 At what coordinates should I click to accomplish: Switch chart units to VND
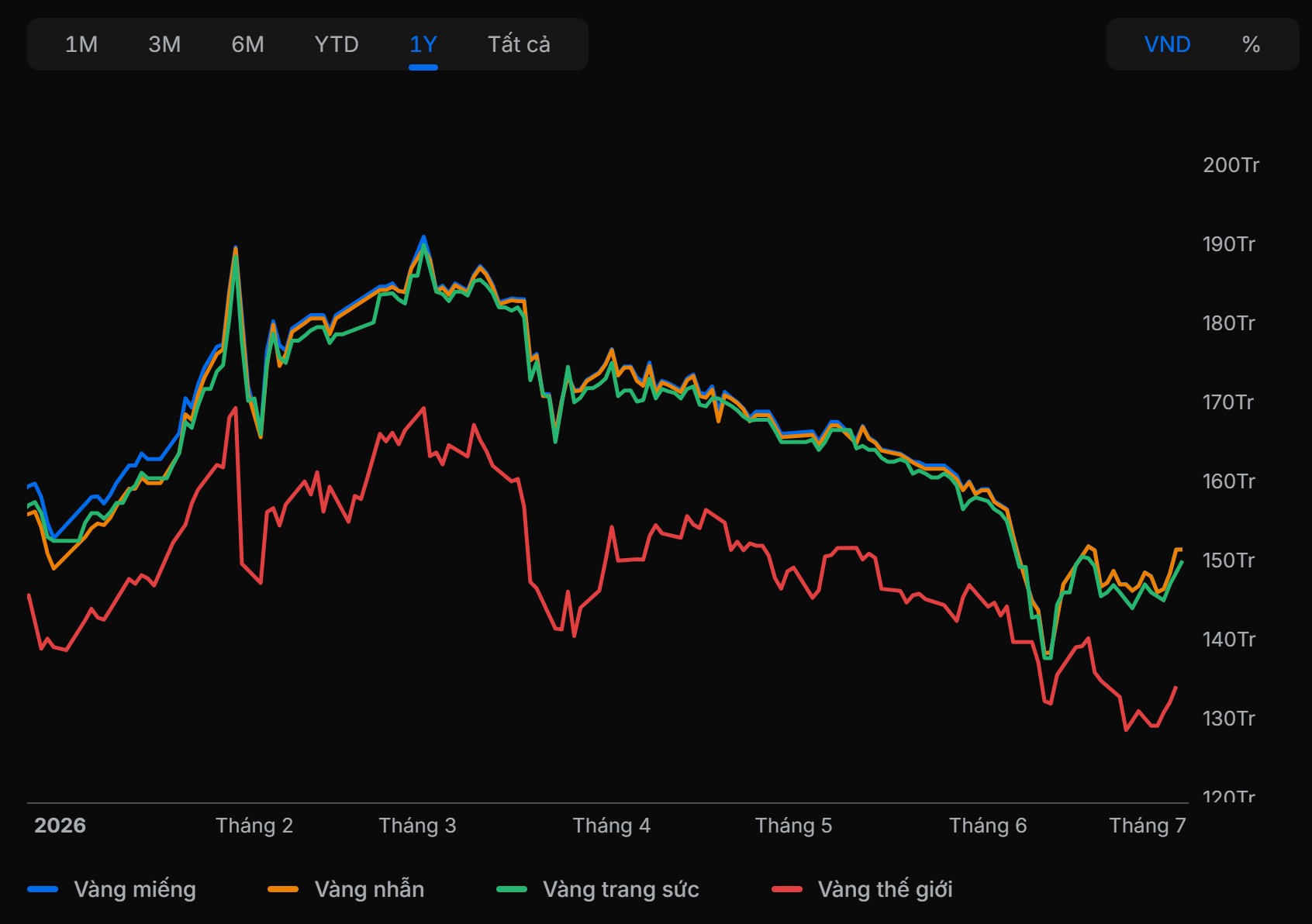(x=1167, y=44)
